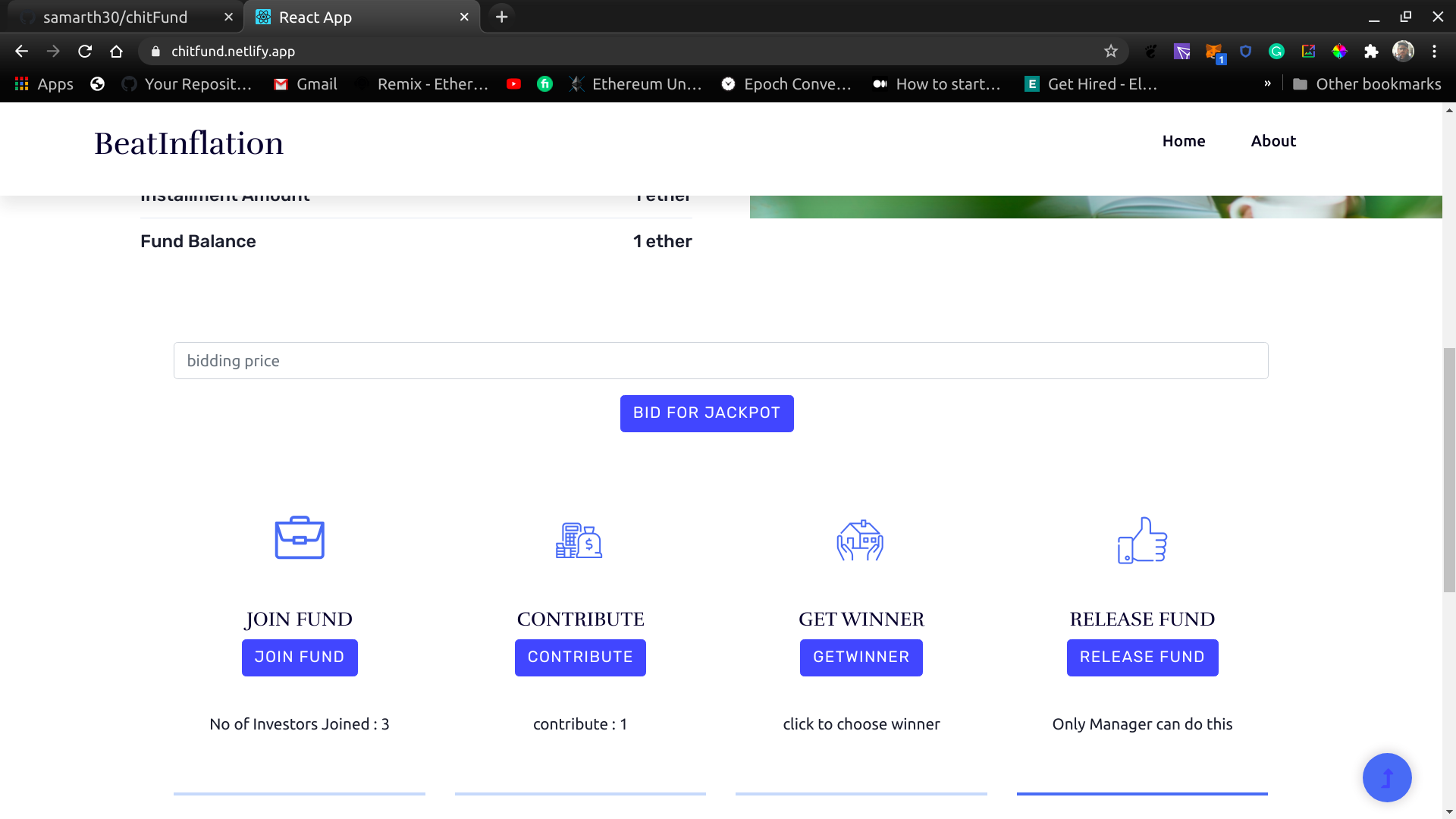Focus the bidding price field
This screenshot has width=1456, height=819.
click(x=720, y=361)
